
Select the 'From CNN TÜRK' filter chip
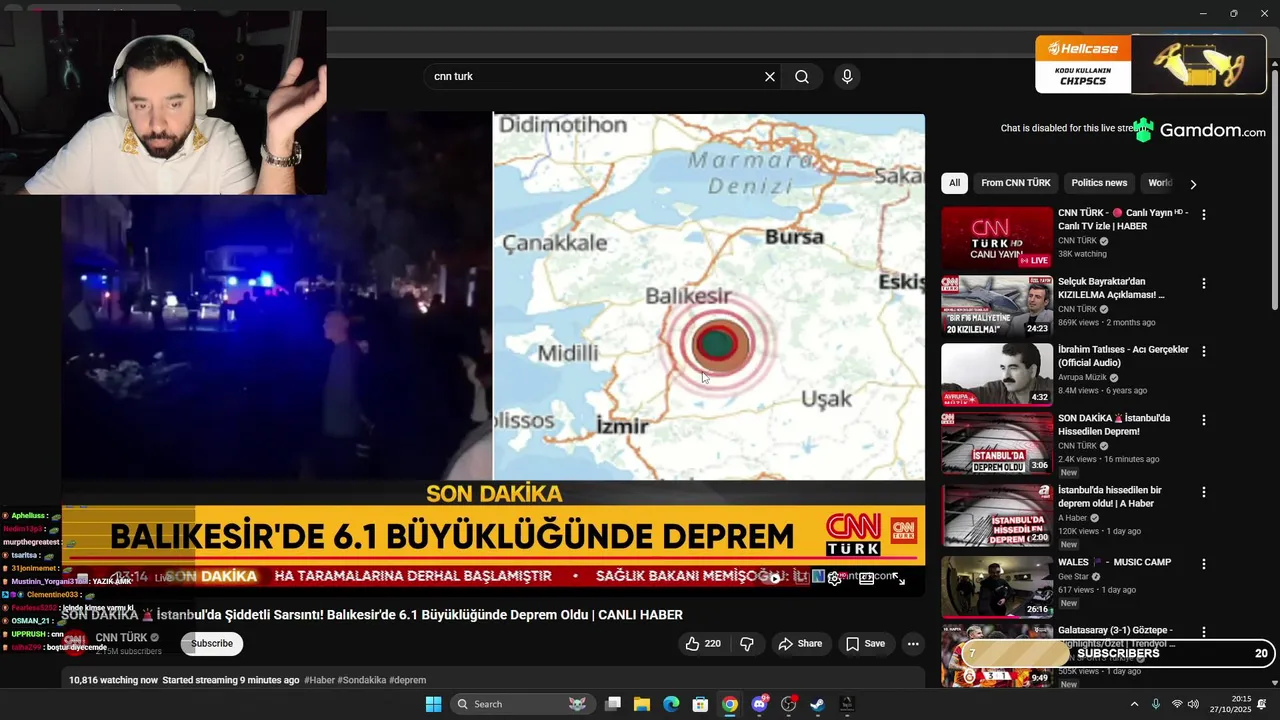pos(1016,183)
